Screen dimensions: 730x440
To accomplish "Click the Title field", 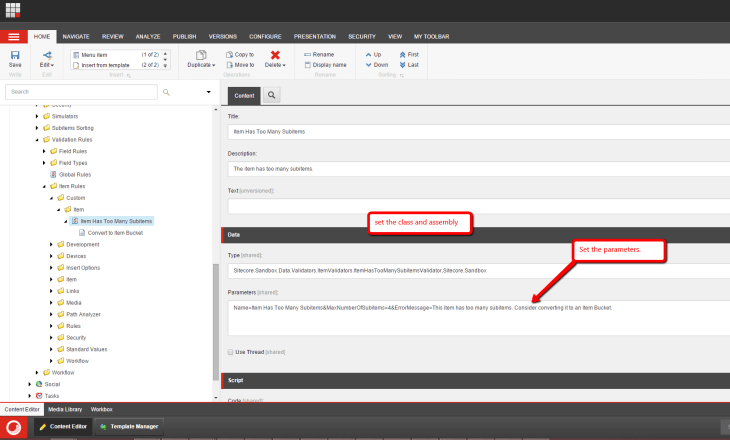I will (x=479, y=132).
